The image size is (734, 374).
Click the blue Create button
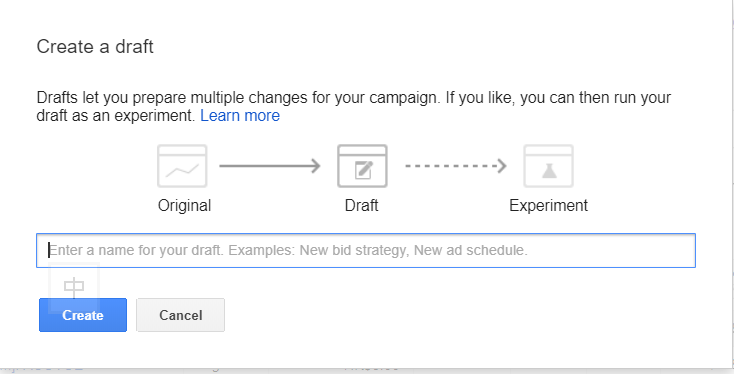coord(83,315)
